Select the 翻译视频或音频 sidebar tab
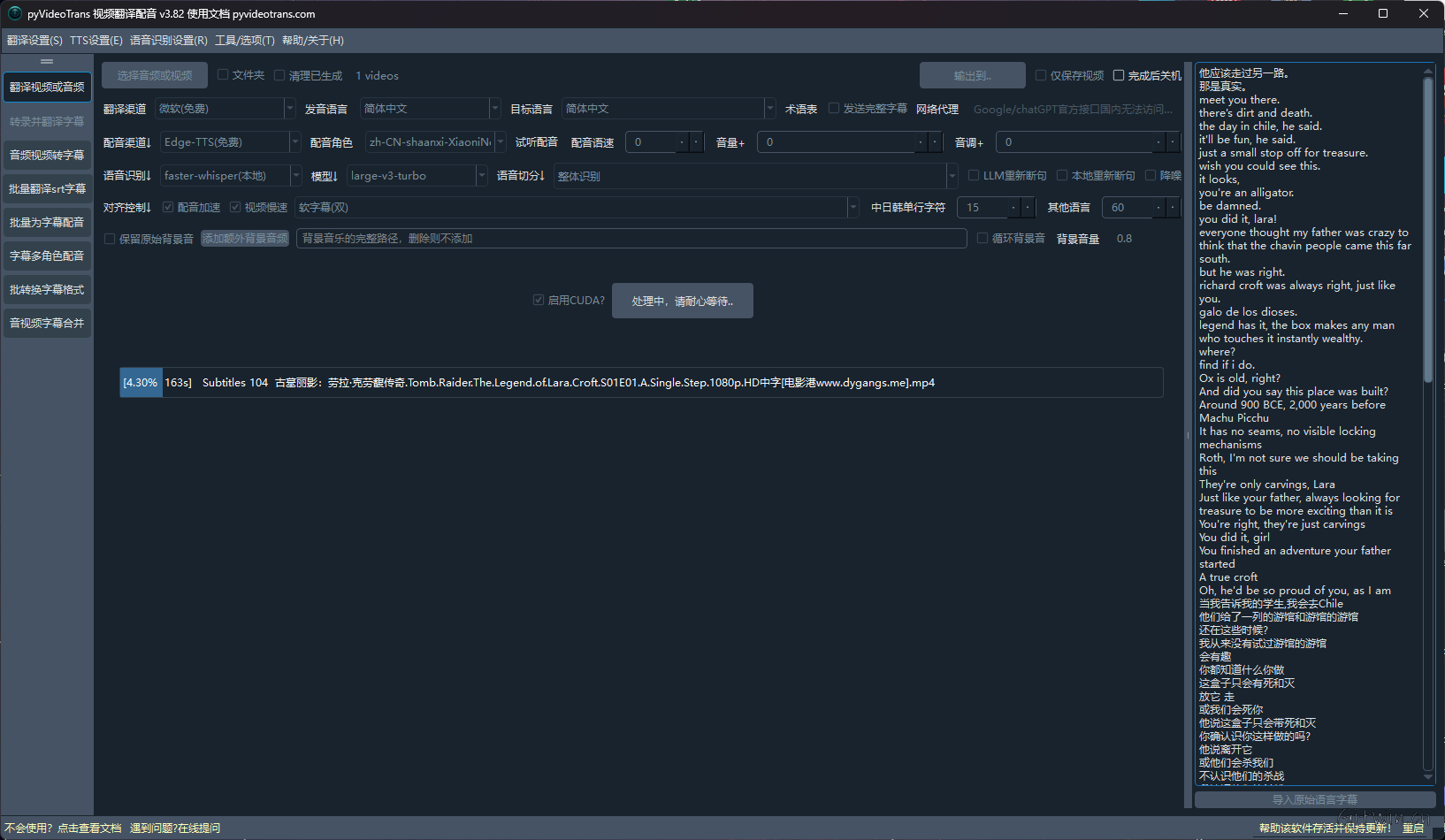1445x840 pixels. point(47,87)
